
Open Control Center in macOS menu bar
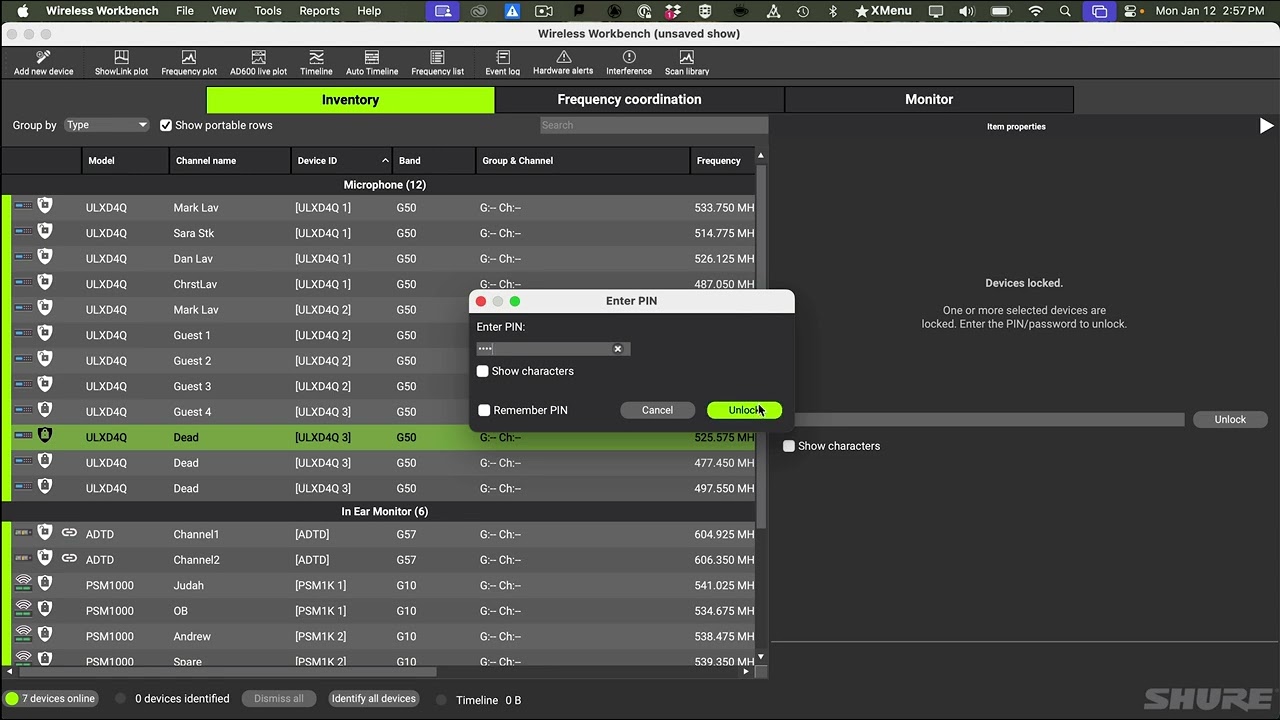[1130, 11]
